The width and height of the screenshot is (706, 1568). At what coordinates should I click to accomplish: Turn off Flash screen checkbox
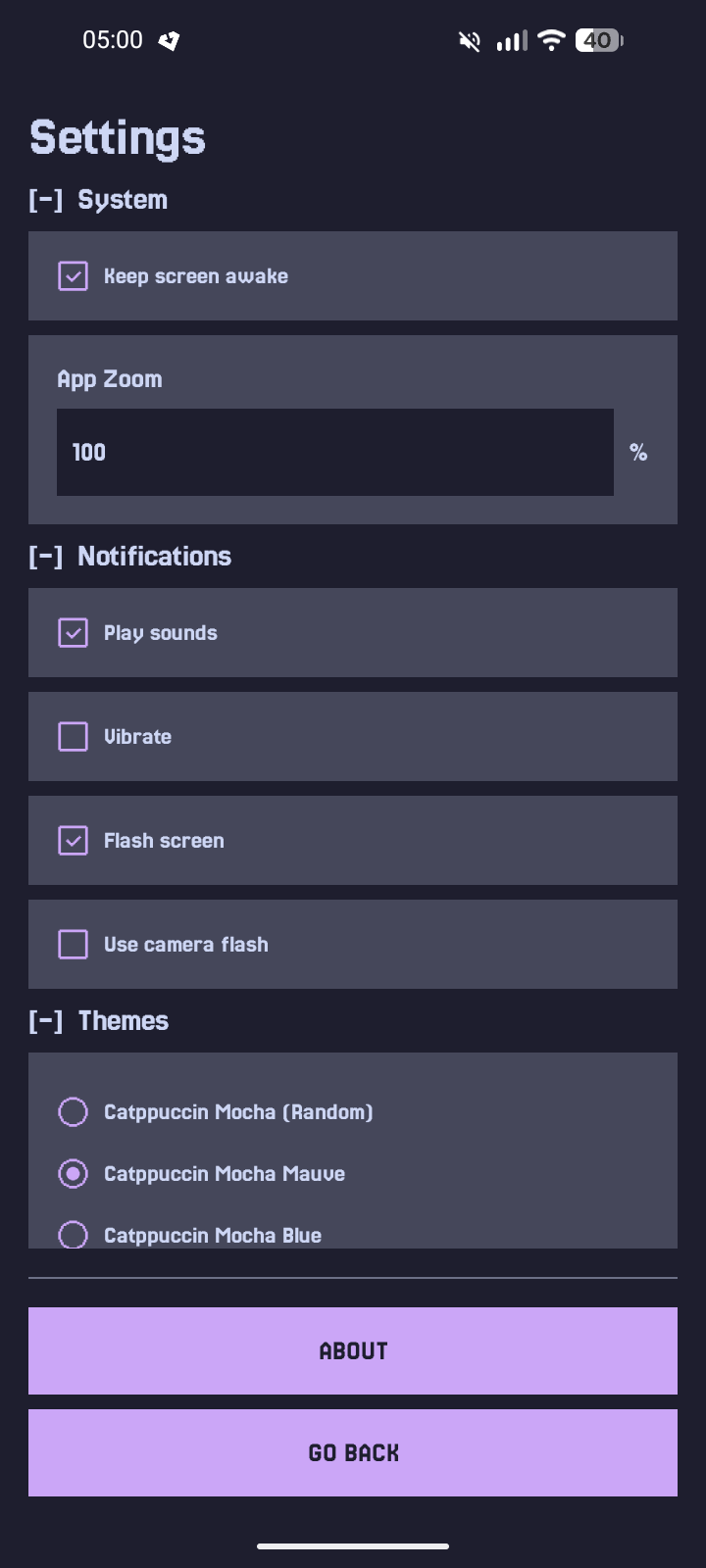point(74,841)
